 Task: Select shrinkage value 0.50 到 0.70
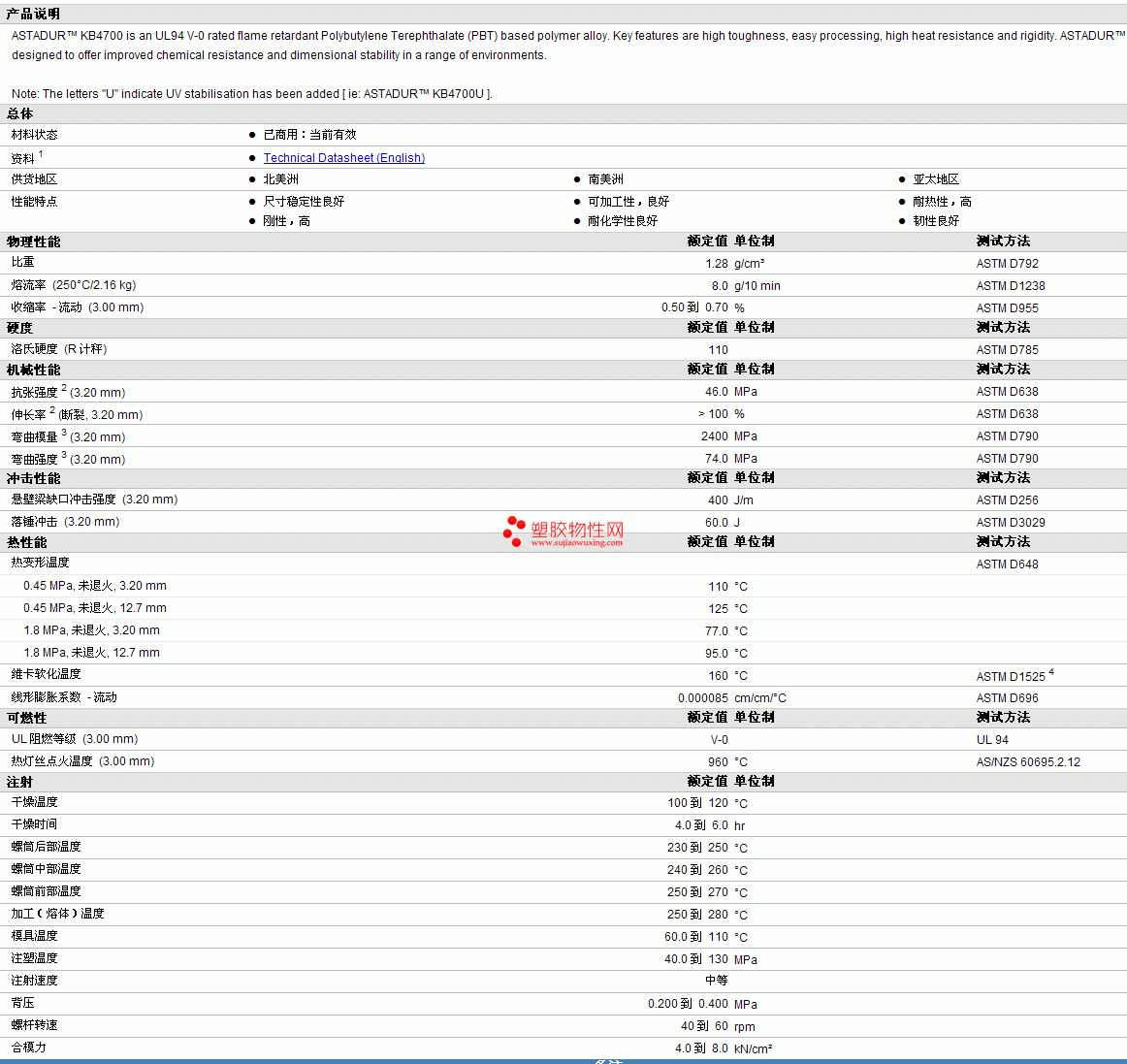tap(694, 307)
